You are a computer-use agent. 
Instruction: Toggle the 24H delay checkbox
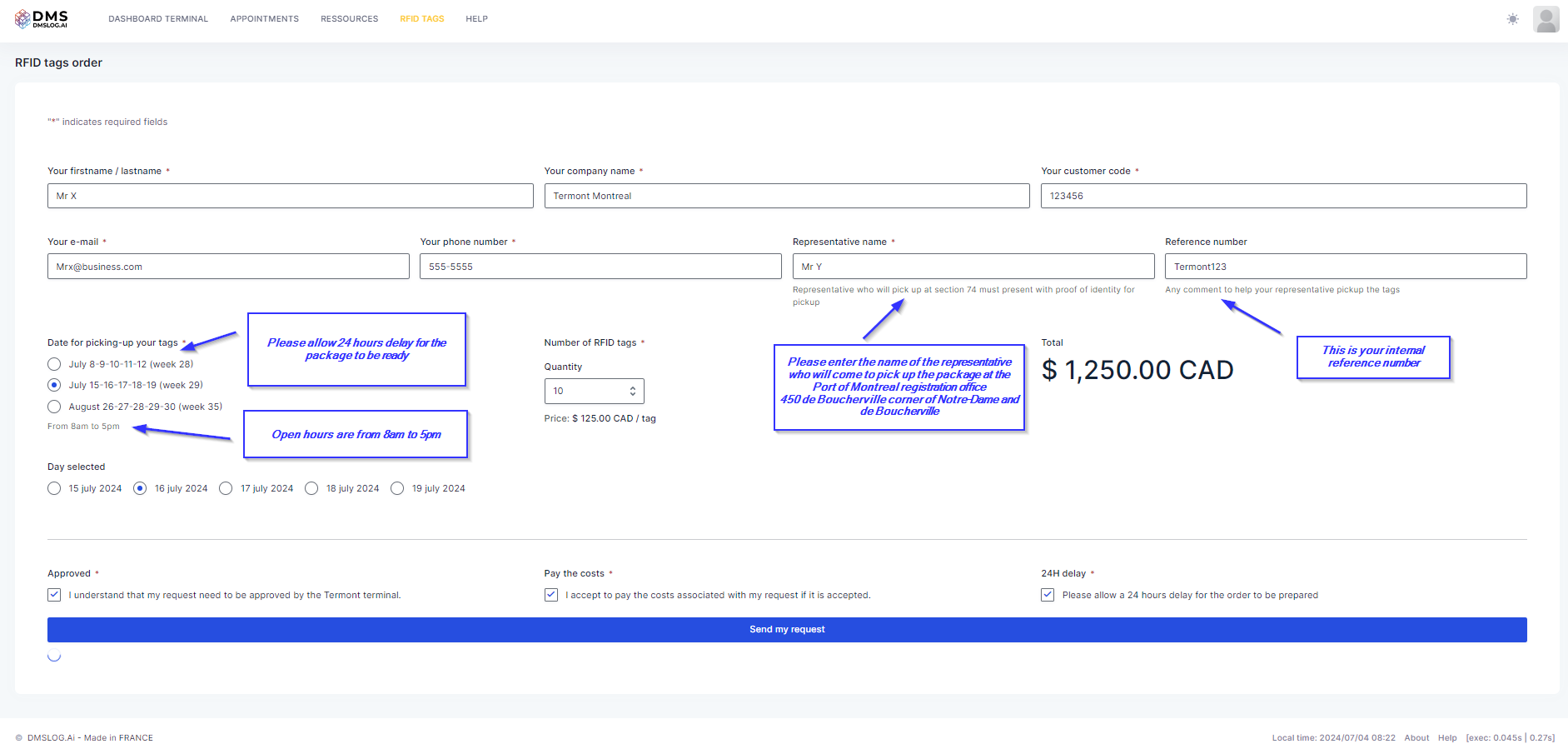point(1048,595)
